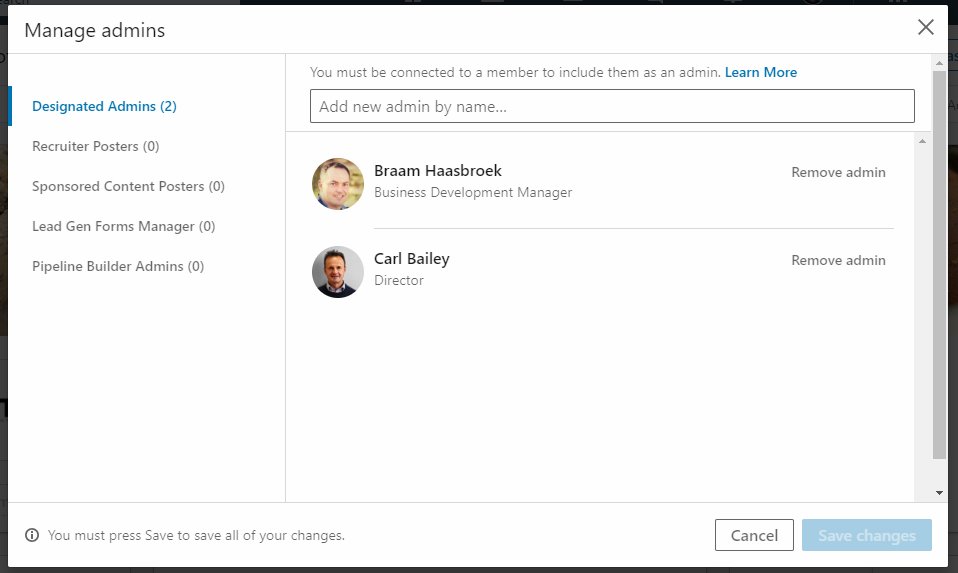
Task: Switch to Sponsored Content Posters (0)
Action: click(x=128, y=186)
